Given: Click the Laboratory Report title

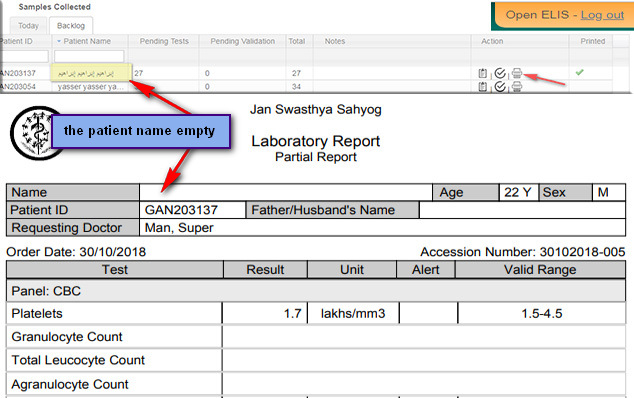Looking at the screenshot, I should pyautogui.click(x=315, y=141).
